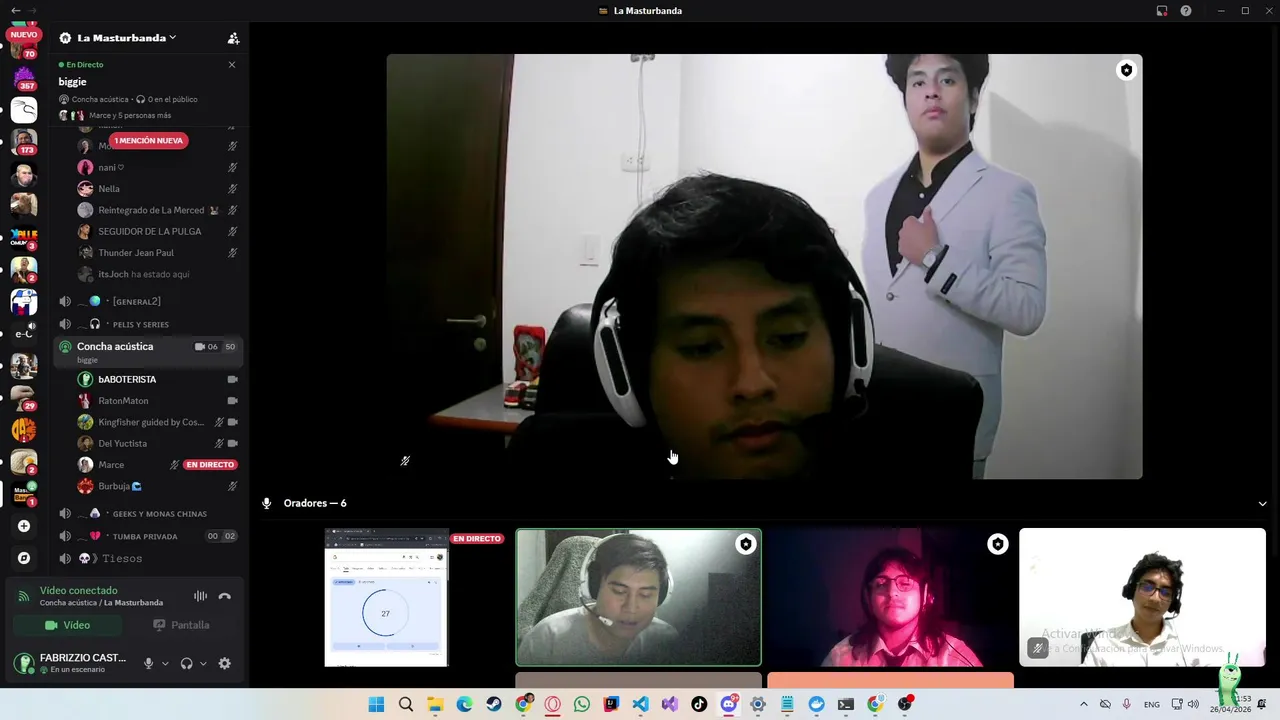The image size is (1280, 720).
Task: Close the En Directo biggie banner
Action: point(232,65)
